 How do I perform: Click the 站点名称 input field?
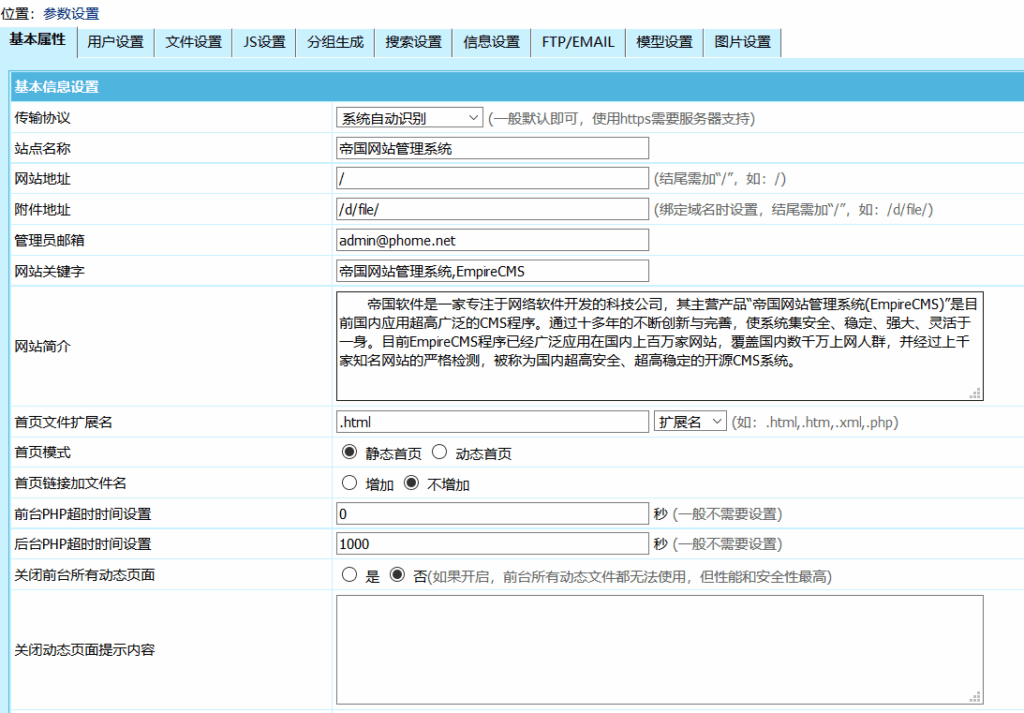pyautogui.click(x=492, y=149)
